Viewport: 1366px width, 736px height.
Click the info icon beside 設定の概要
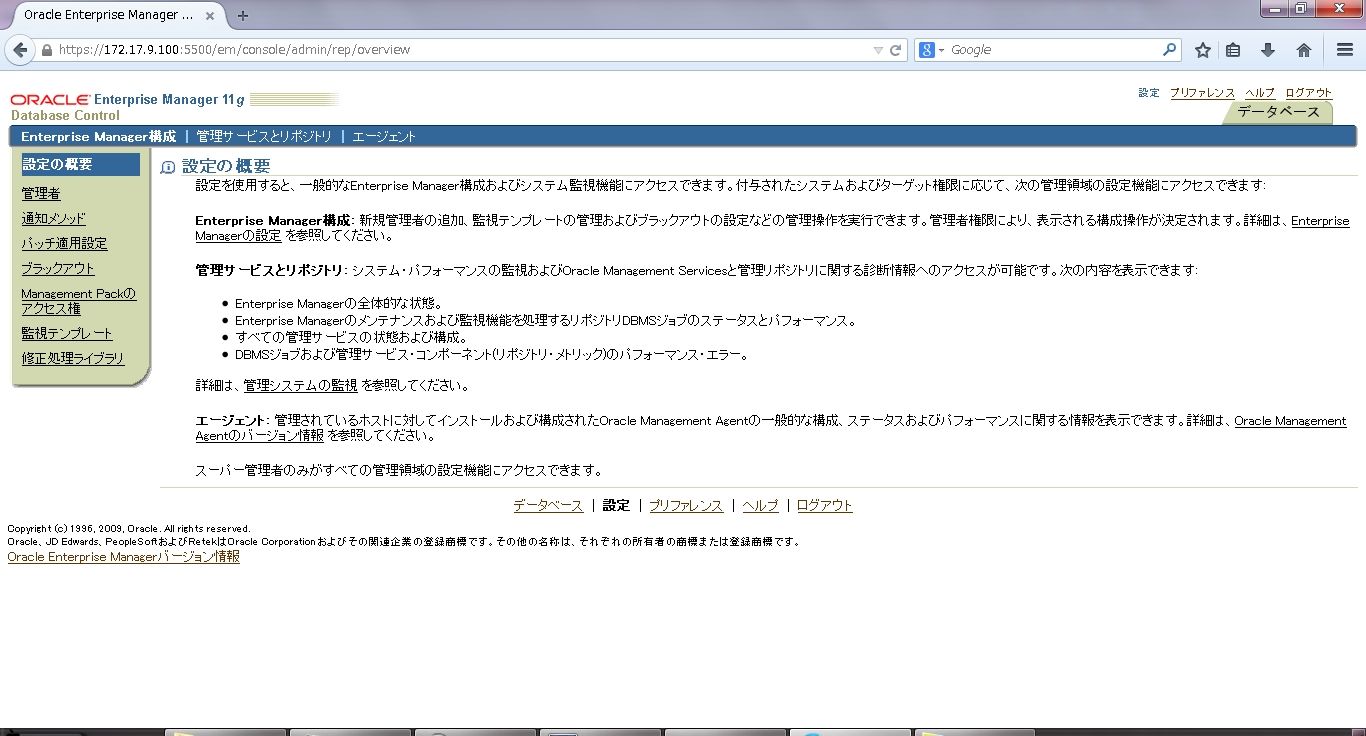[x=167, y=167]
